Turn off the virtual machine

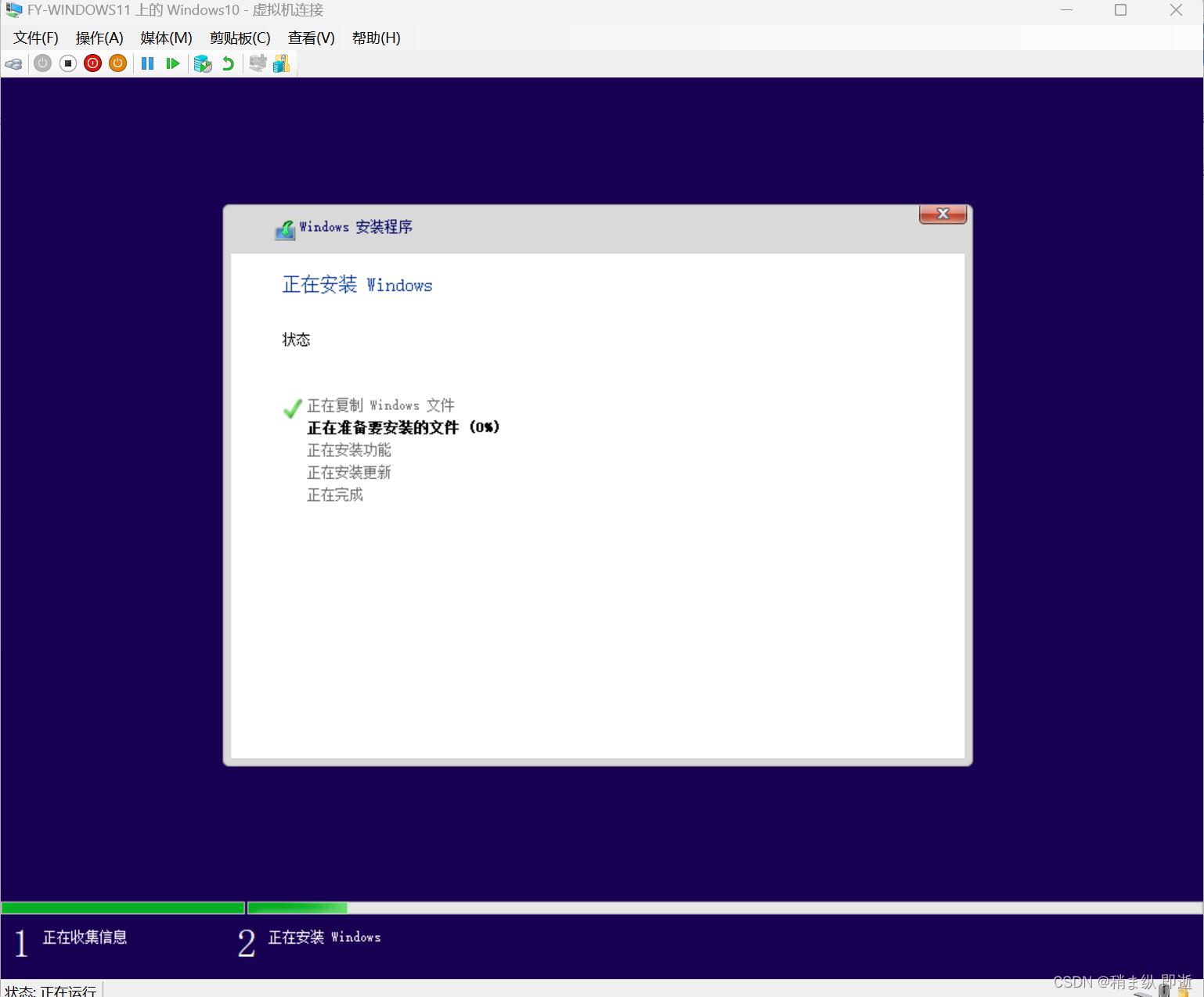67,63
